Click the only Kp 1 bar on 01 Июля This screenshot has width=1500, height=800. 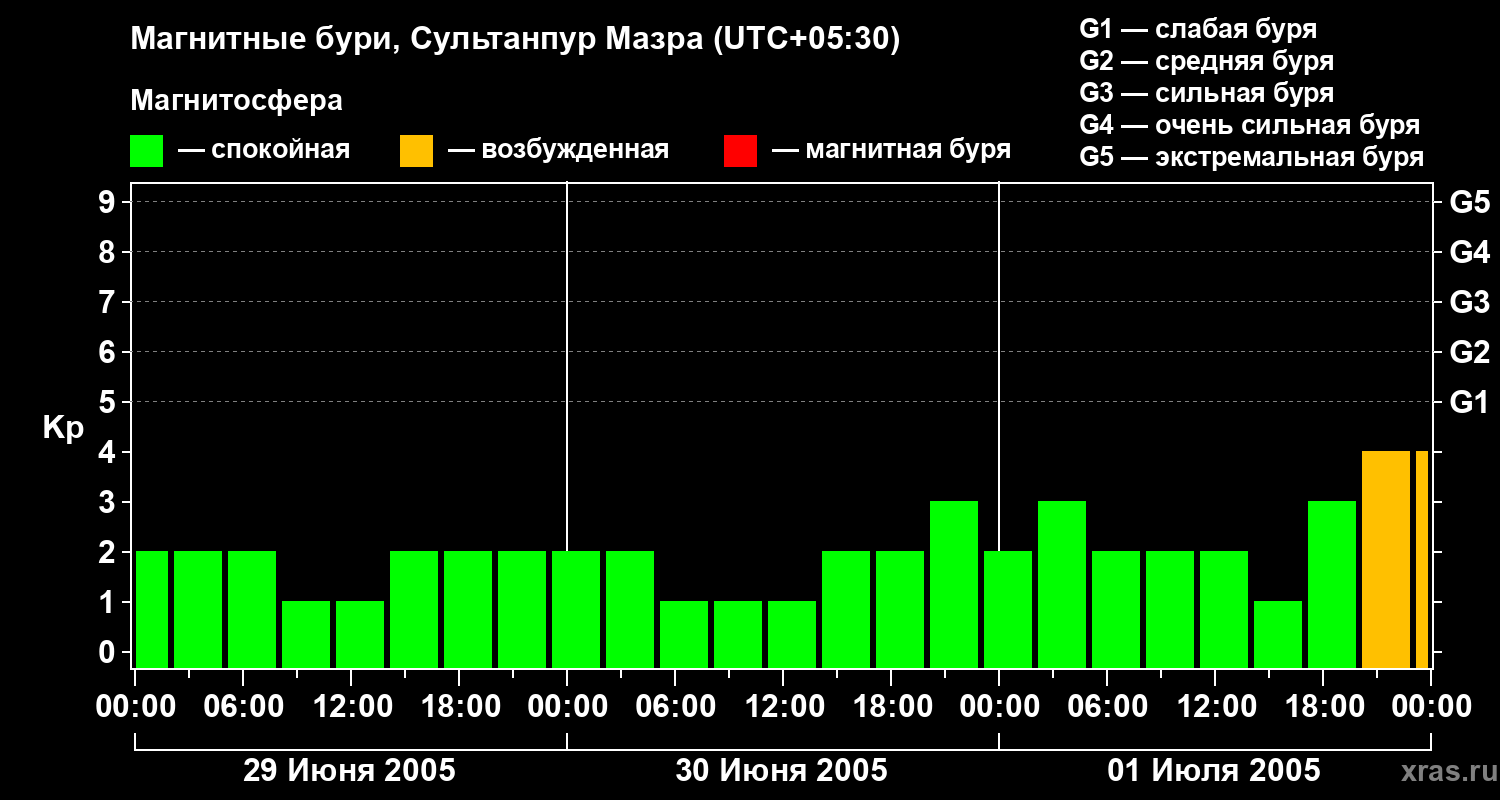(1278, 635)
